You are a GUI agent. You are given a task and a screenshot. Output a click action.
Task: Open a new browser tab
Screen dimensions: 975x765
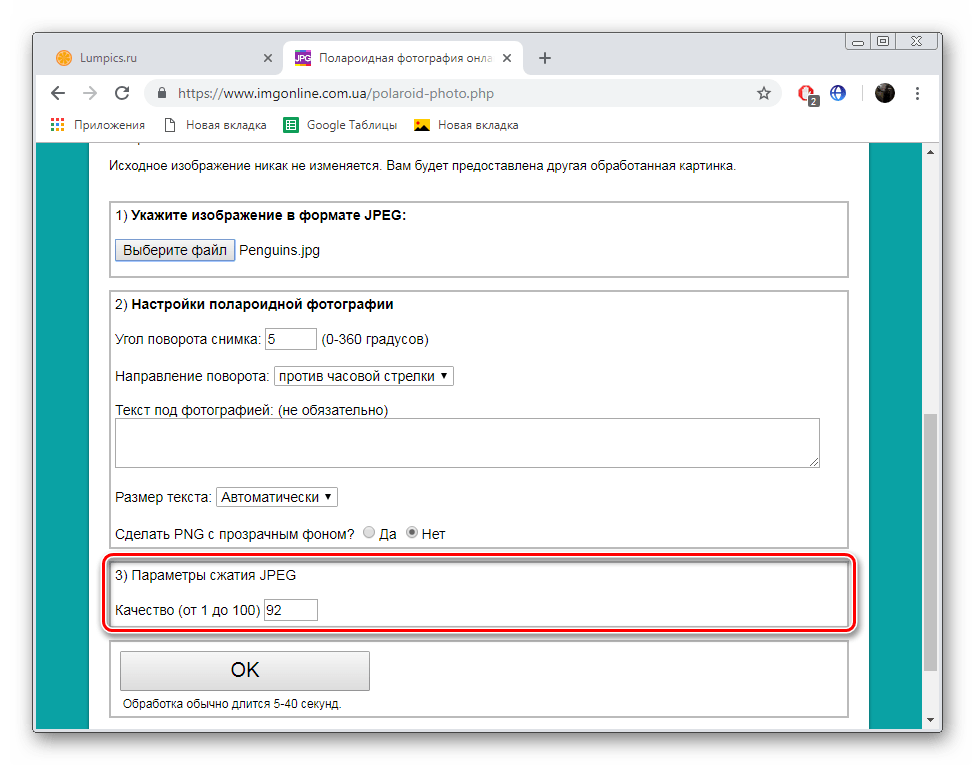pos(545,58)
